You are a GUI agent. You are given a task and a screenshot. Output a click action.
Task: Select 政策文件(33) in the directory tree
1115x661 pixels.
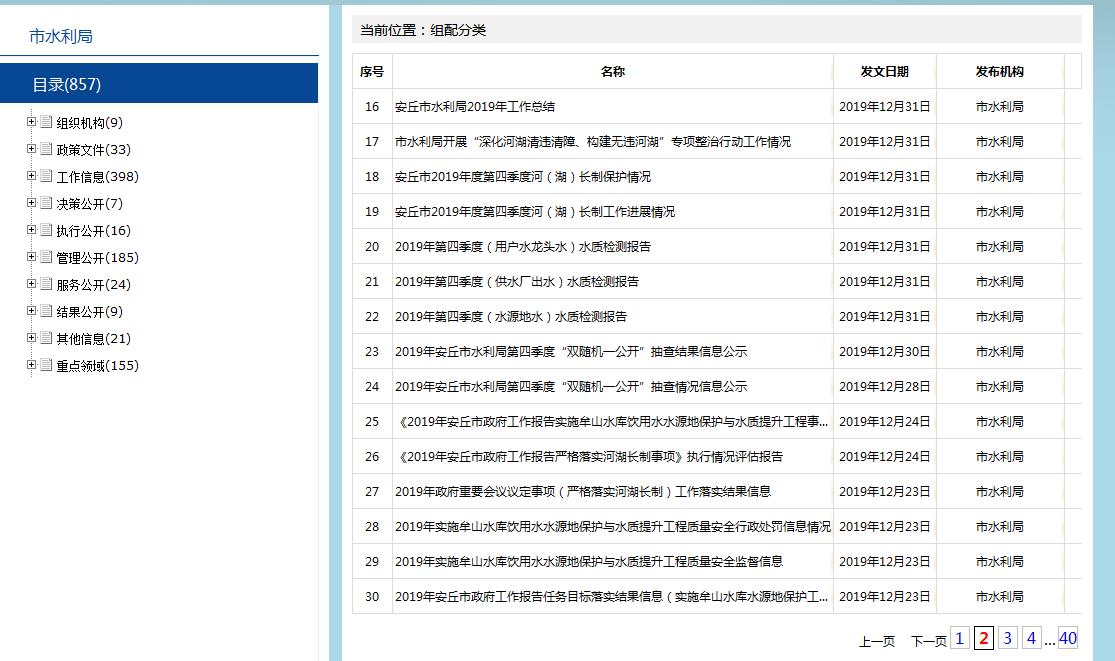coord(94,150)
